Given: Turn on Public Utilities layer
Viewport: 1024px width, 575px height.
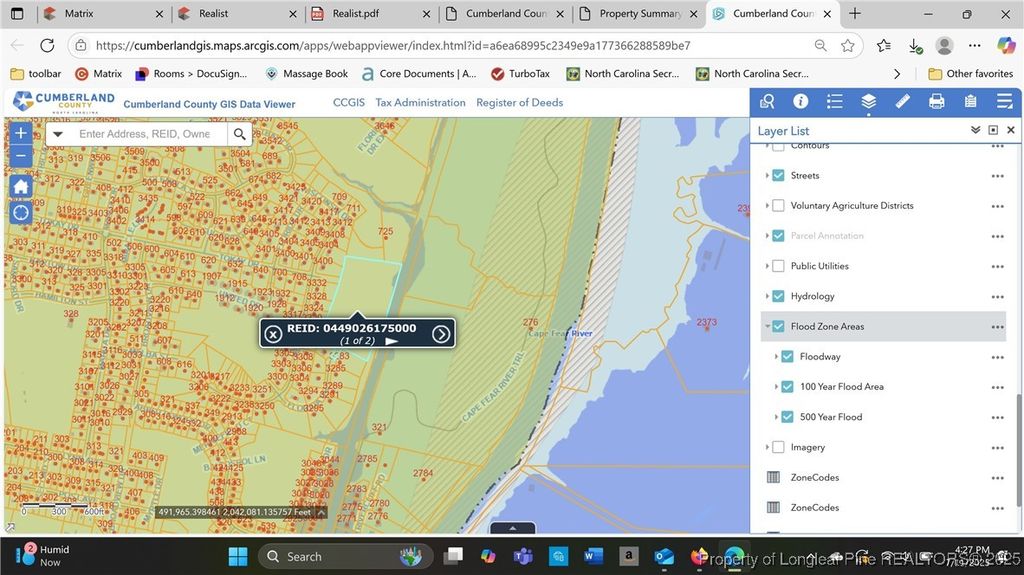Looking at the screenshot, I should (778, 266).
